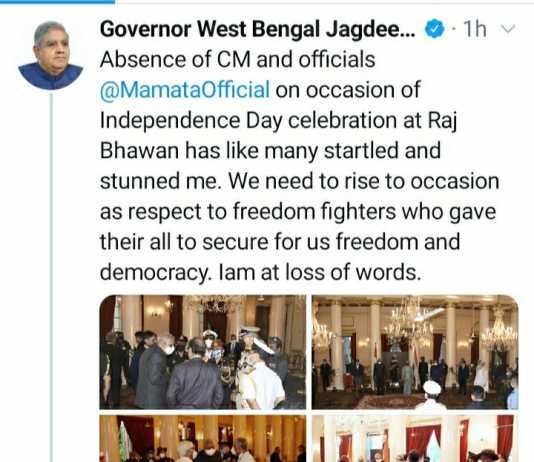Click the sentence 'Iam at loss of words.'

(x=319, y=273)
